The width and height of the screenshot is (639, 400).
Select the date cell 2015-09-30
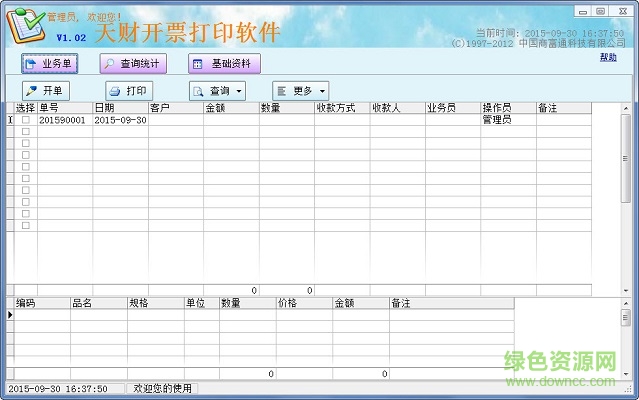click(120, 120)
